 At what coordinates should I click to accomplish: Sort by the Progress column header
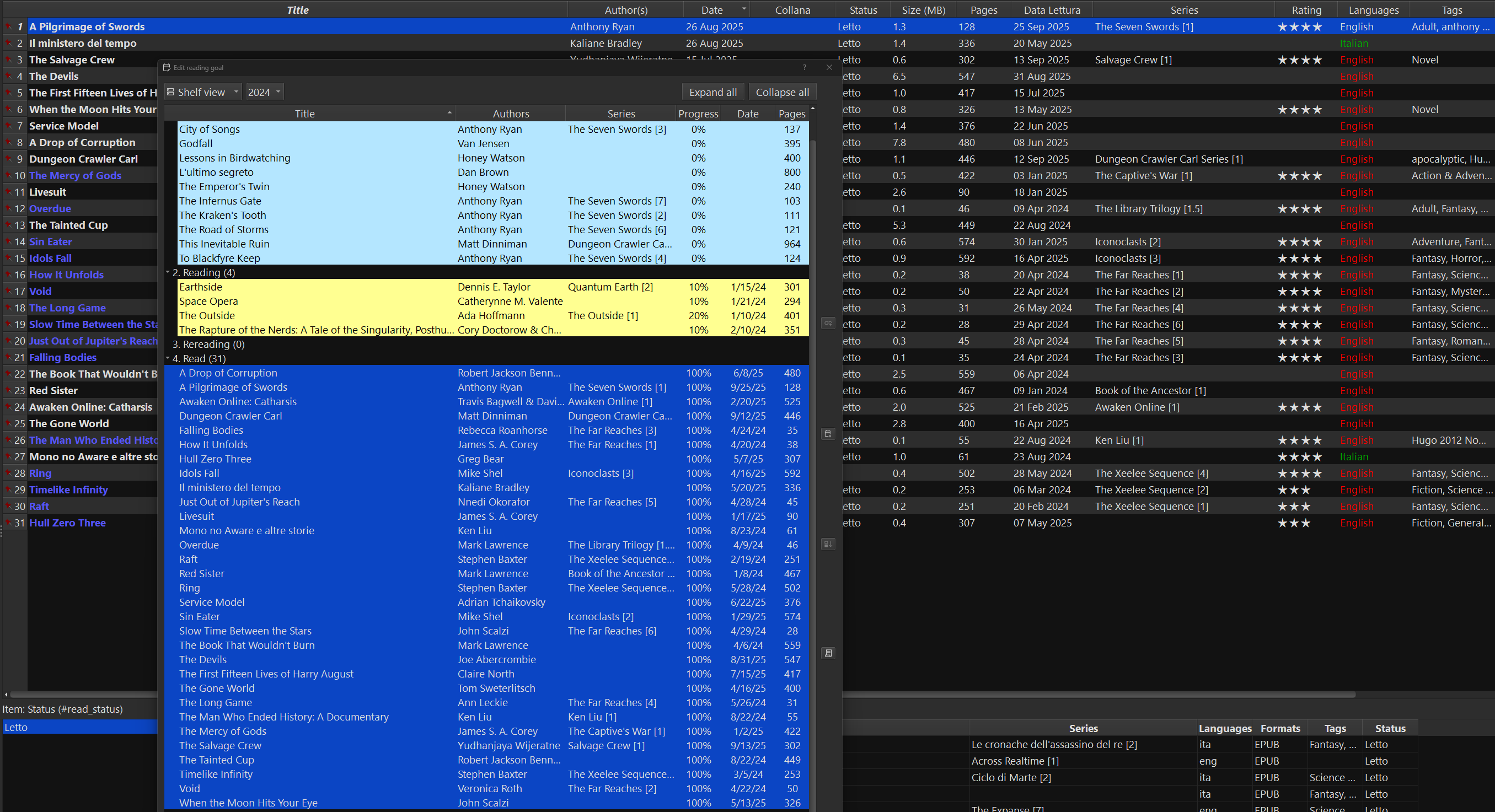698,114
